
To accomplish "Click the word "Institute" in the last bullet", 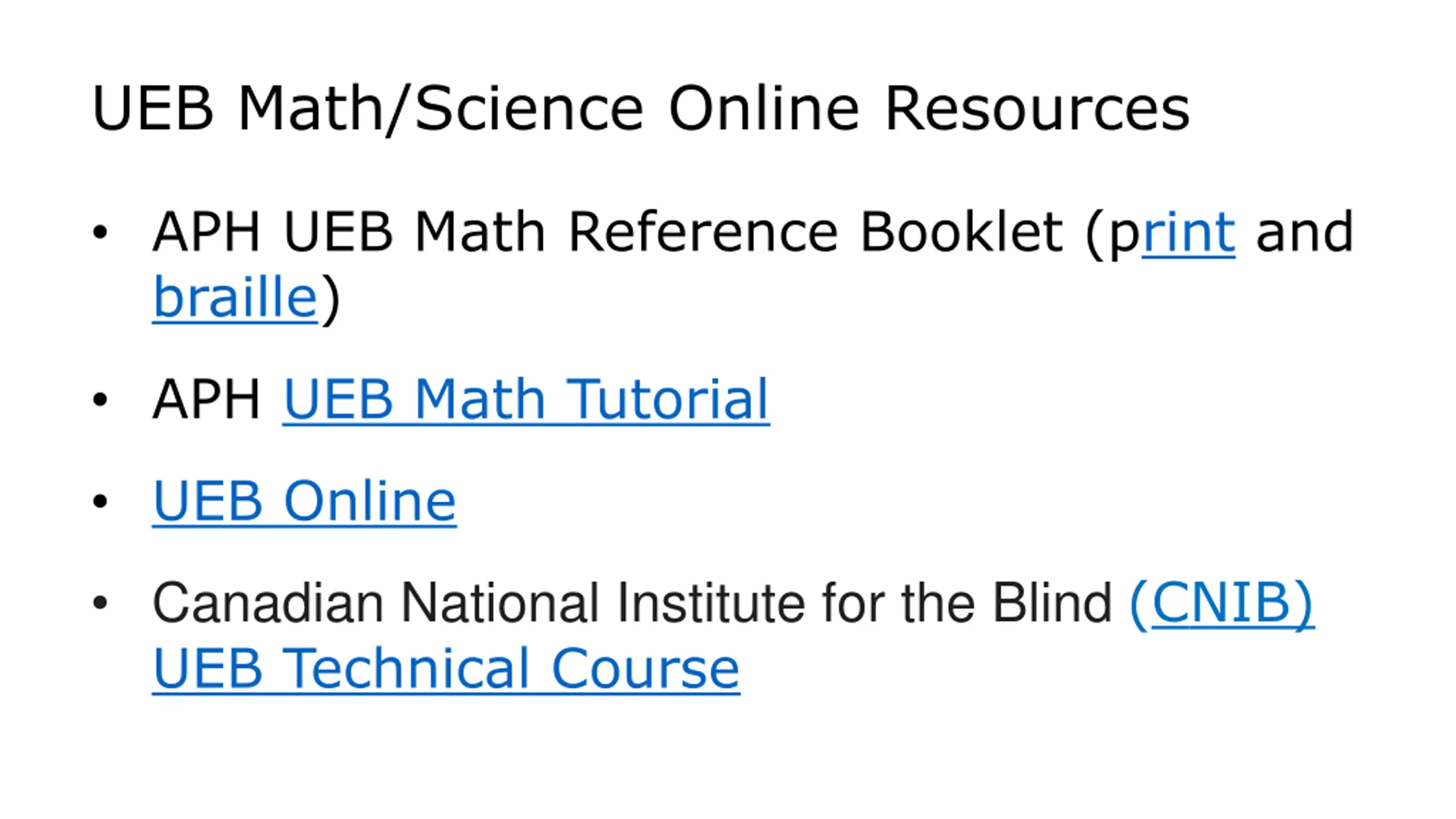I will 711,603.
